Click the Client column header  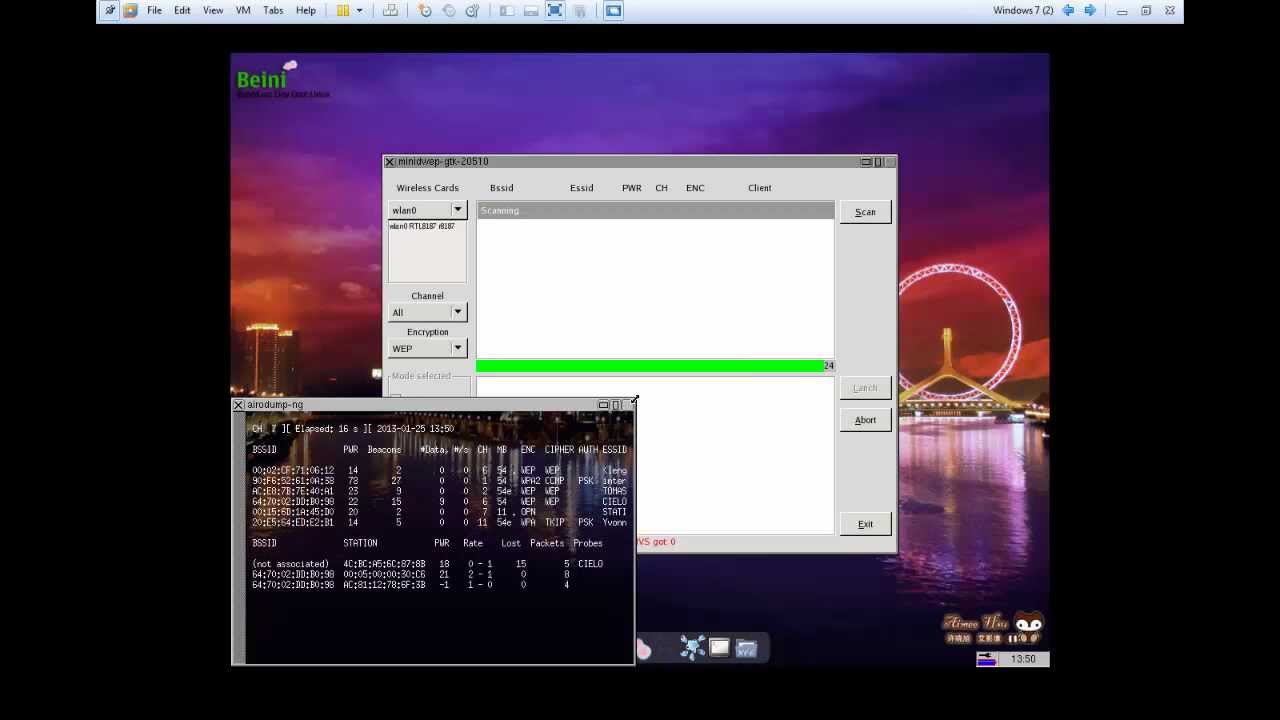760,188
